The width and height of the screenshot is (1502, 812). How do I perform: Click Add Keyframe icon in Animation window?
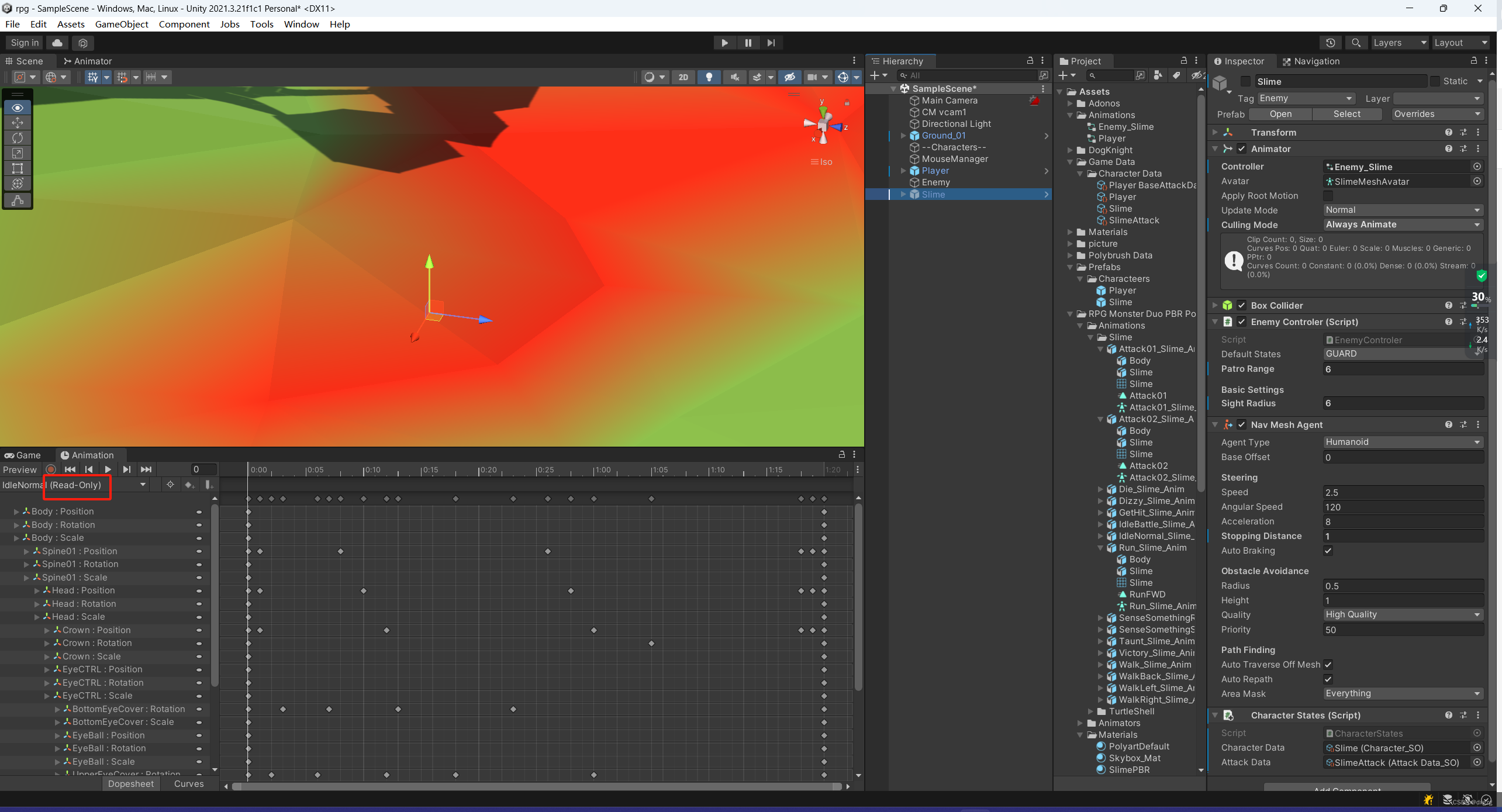click(x=189, y=485)
